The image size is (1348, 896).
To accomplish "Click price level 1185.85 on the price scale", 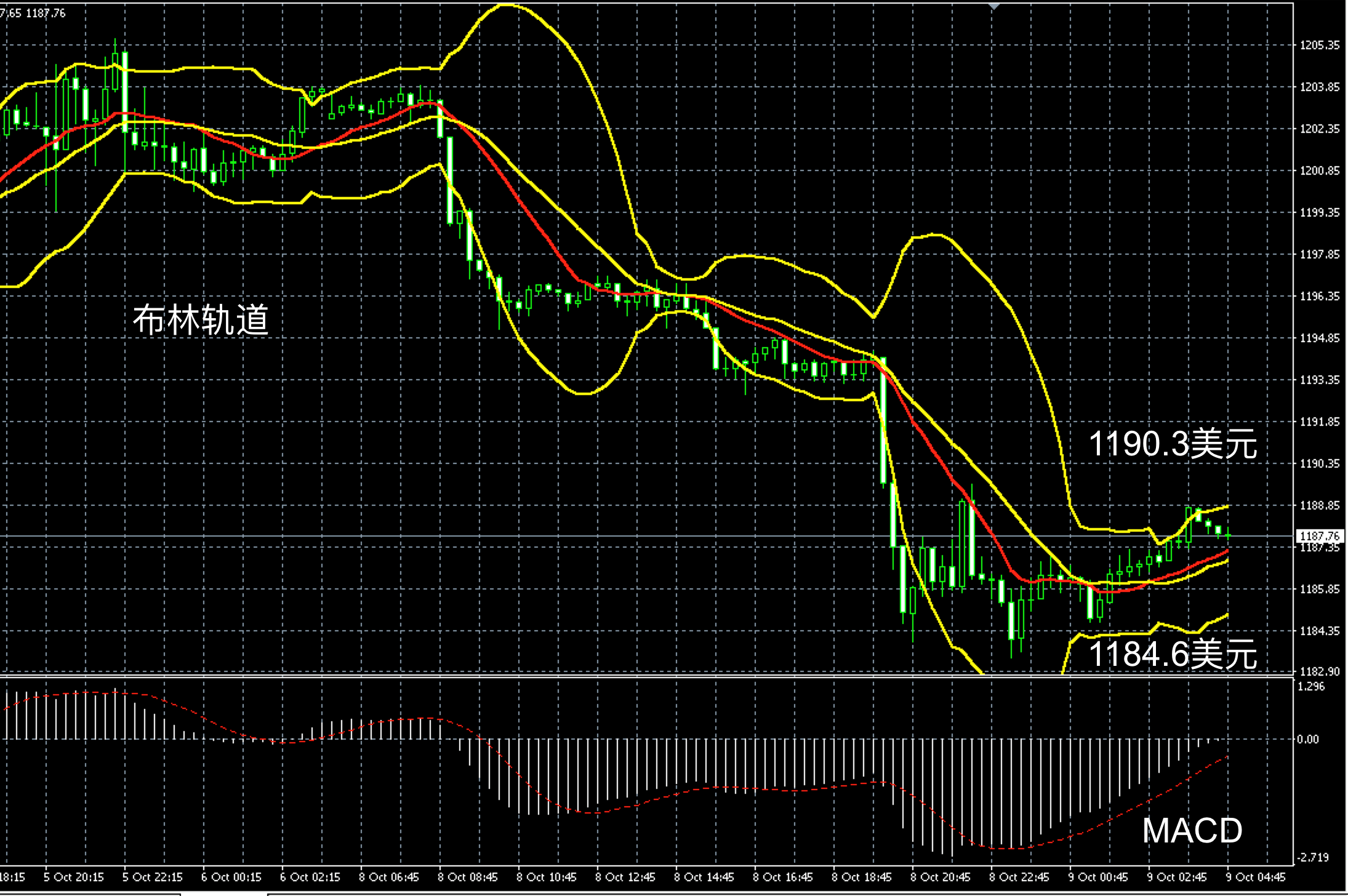I will (x=1319, y=589).
